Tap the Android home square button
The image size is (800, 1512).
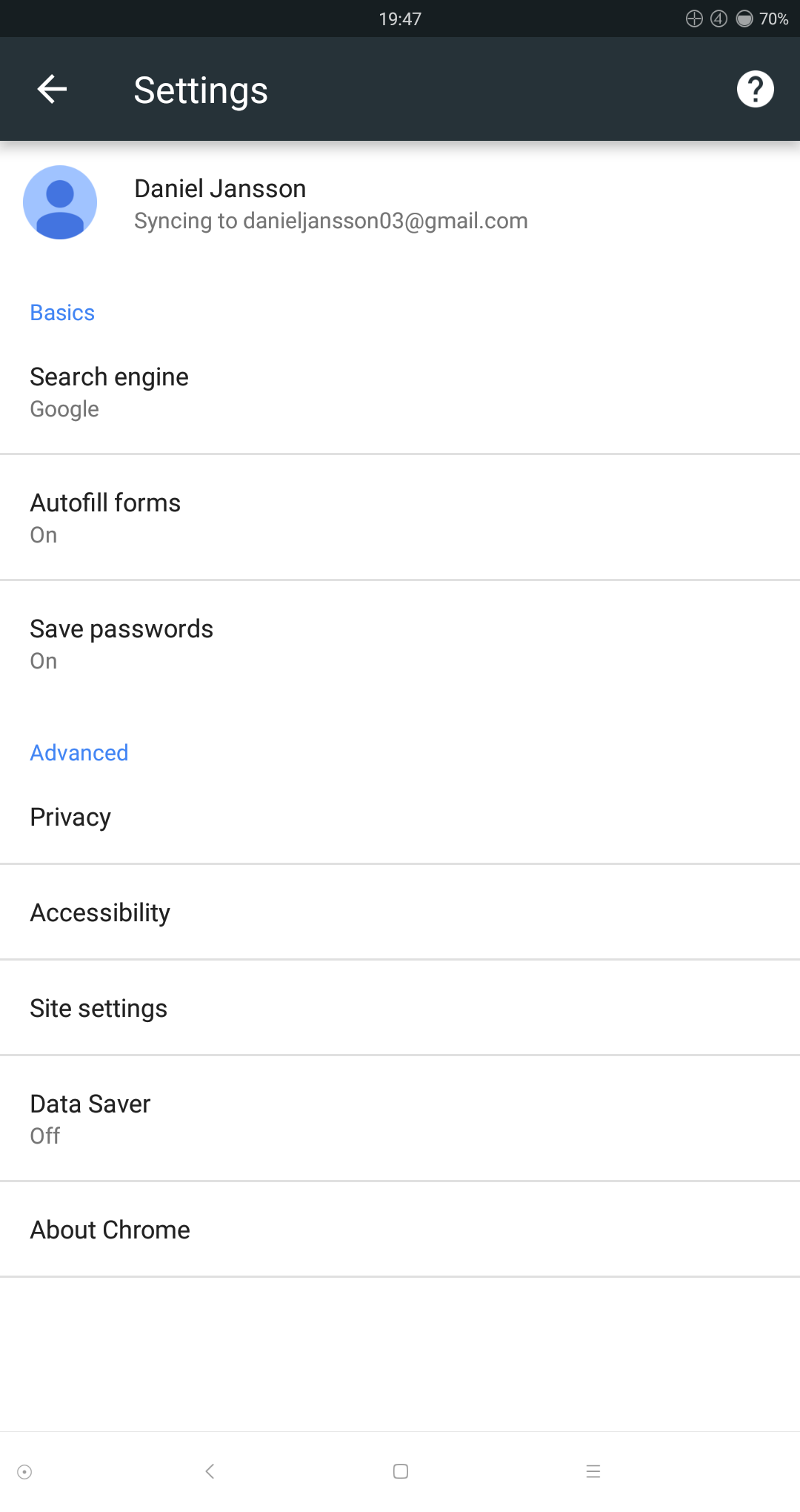coord(401,1471)
